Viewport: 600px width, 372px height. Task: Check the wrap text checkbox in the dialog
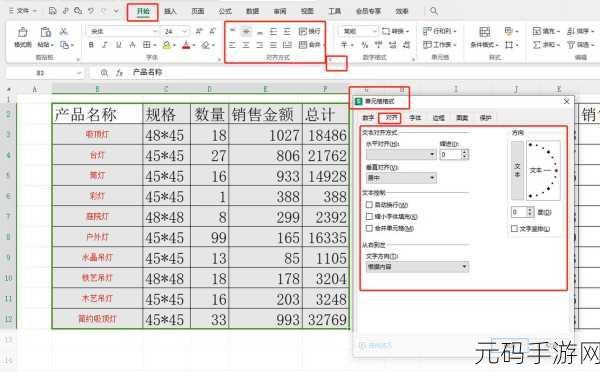(369, 205)
